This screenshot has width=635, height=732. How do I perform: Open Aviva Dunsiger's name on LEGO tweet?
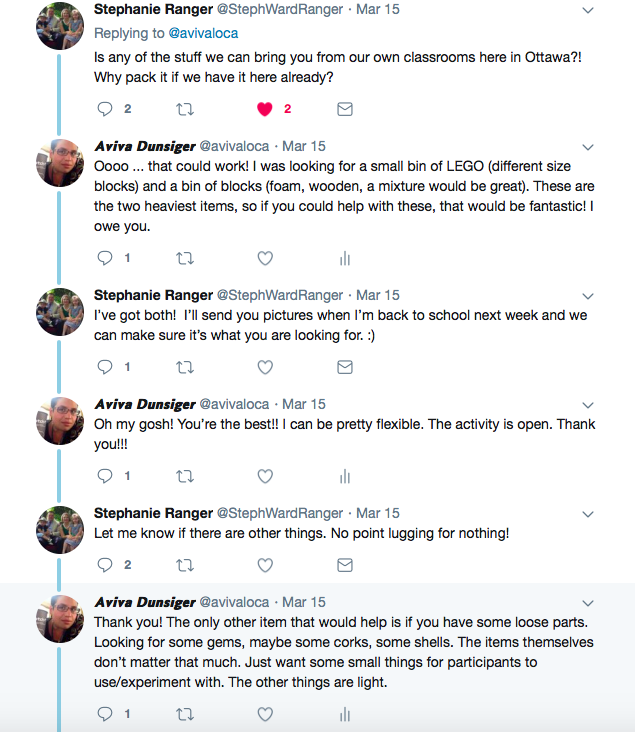tap(145, 146)
